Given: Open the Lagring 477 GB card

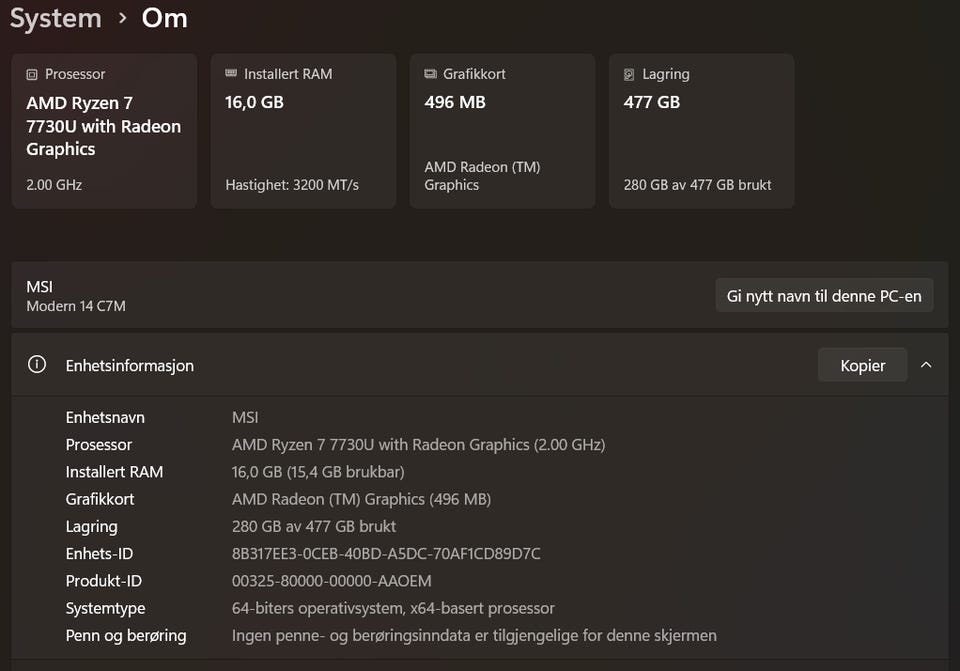Looking at the screenshot, I should [x=702, y=131].
